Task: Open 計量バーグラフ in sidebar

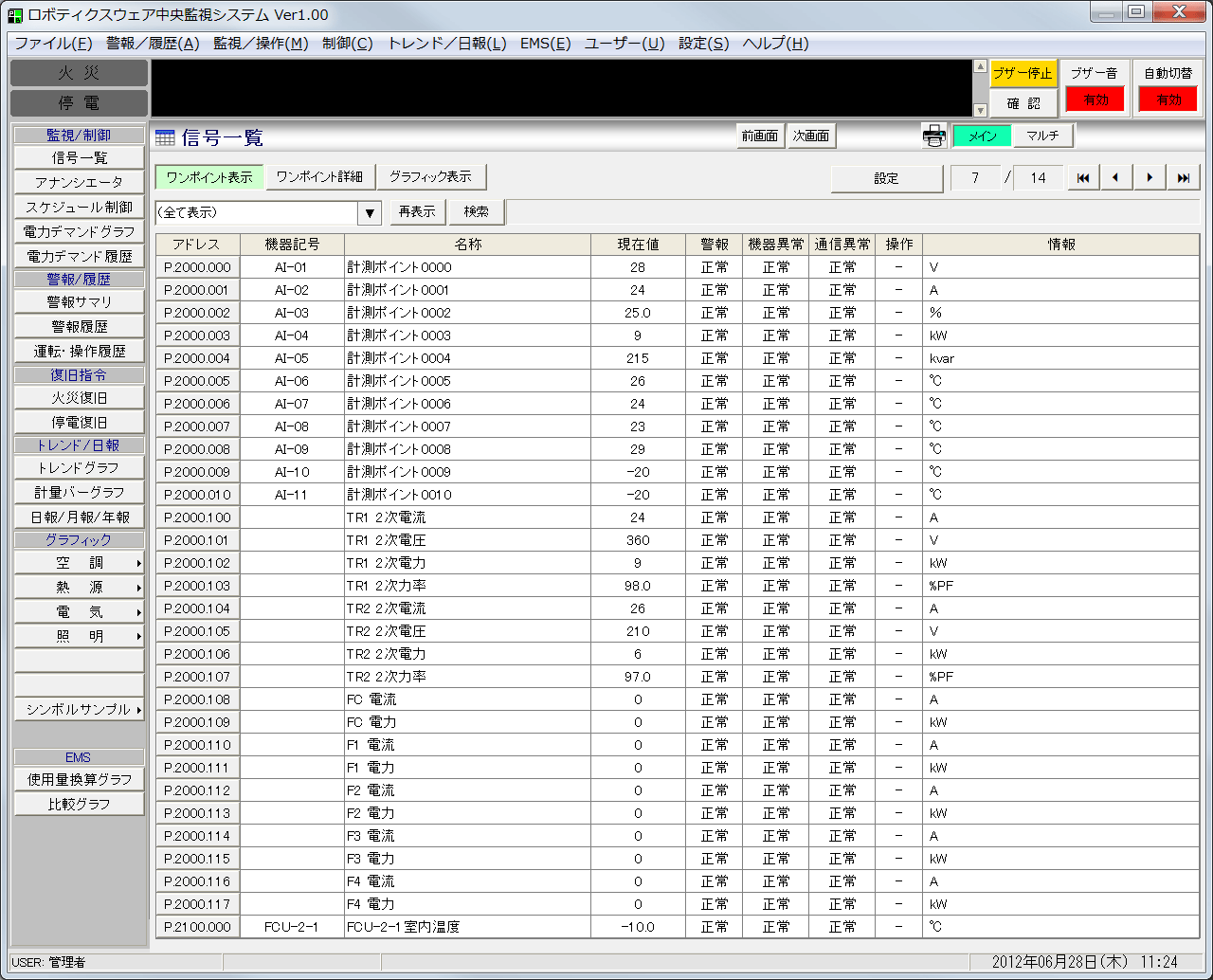Action: [x=80, y=493]
